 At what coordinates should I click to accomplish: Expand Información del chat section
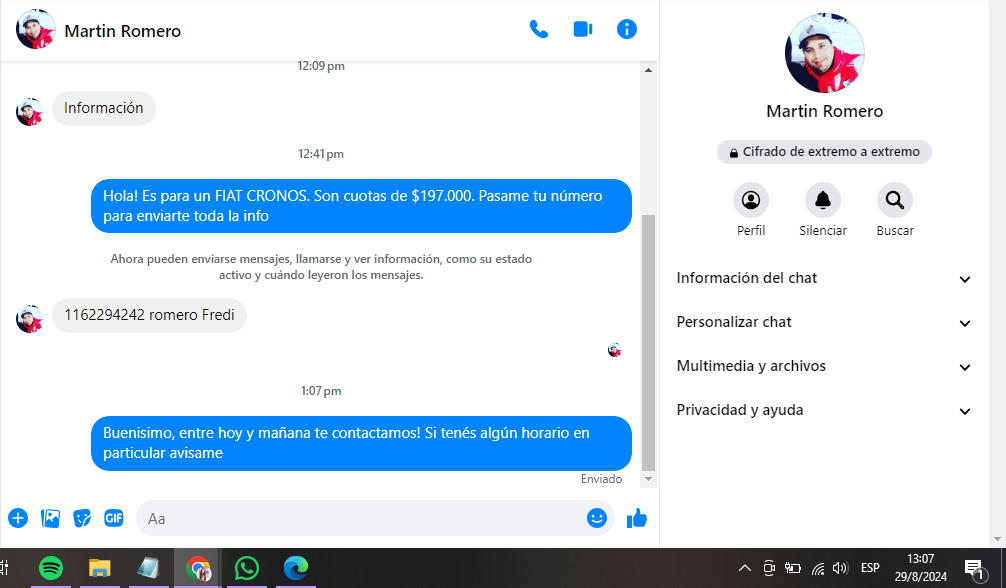824,279
